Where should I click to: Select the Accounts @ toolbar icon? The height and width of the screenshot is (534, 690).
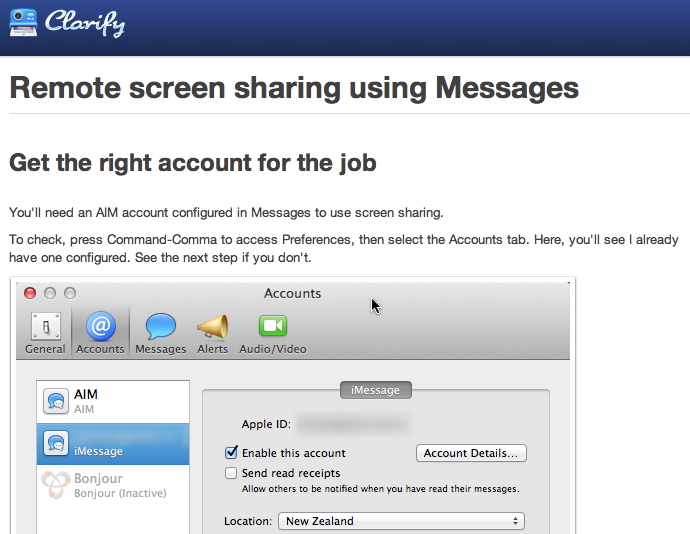point(100,327)
